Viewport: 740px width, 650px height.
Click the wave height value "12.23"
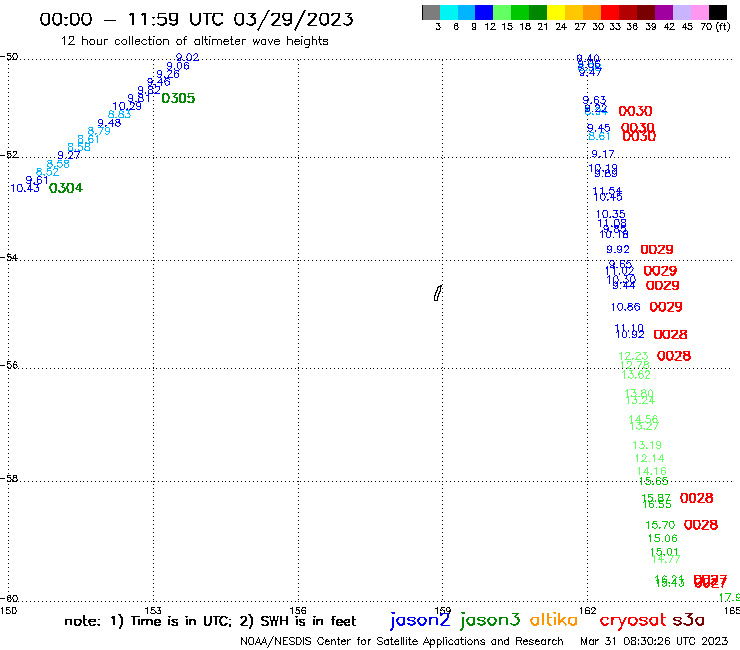click(x=633, y=356)
